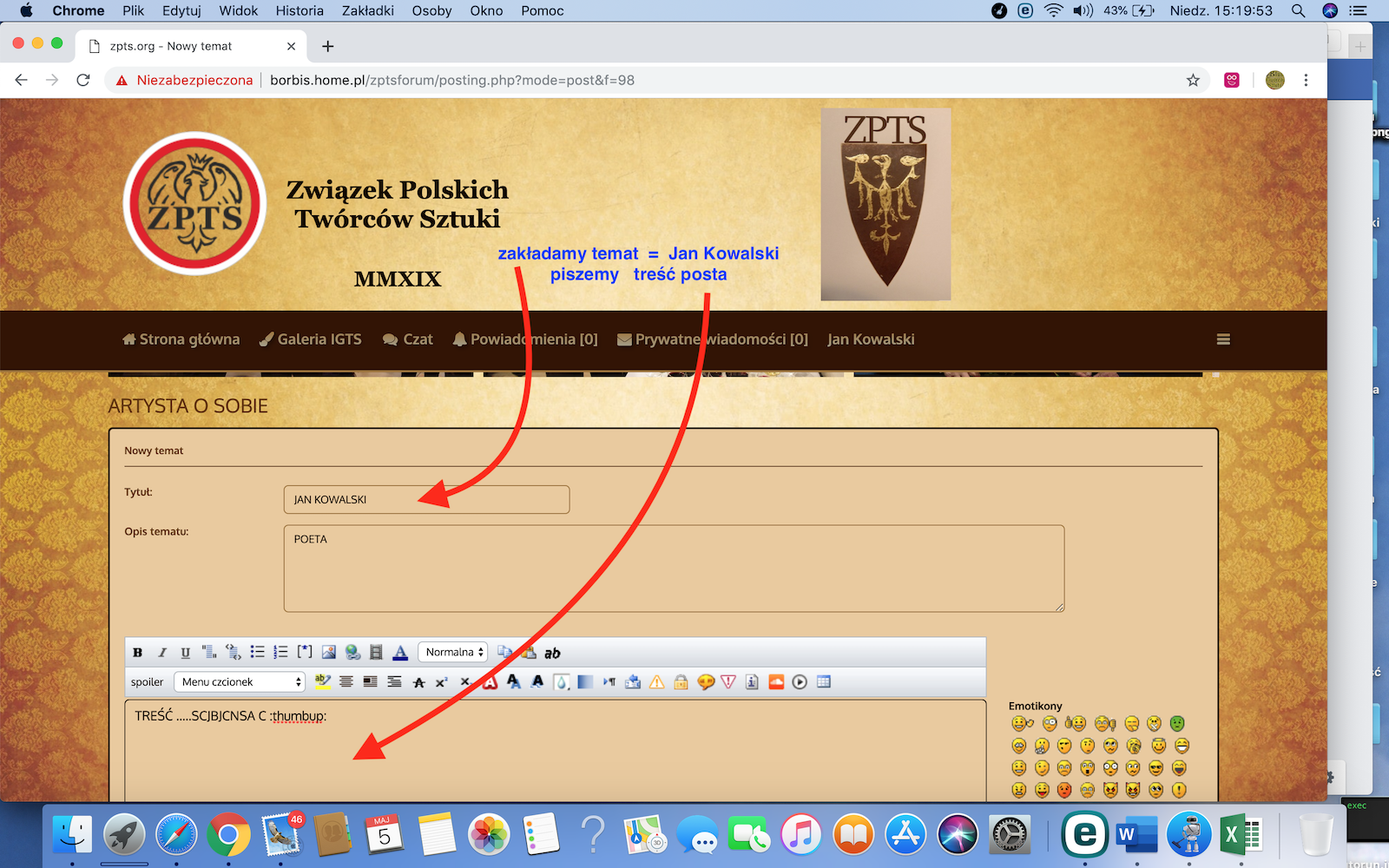Viewport: 1389px width, 868px height.
Task: Click the insert table icon
Action: (x=824, y=682)
